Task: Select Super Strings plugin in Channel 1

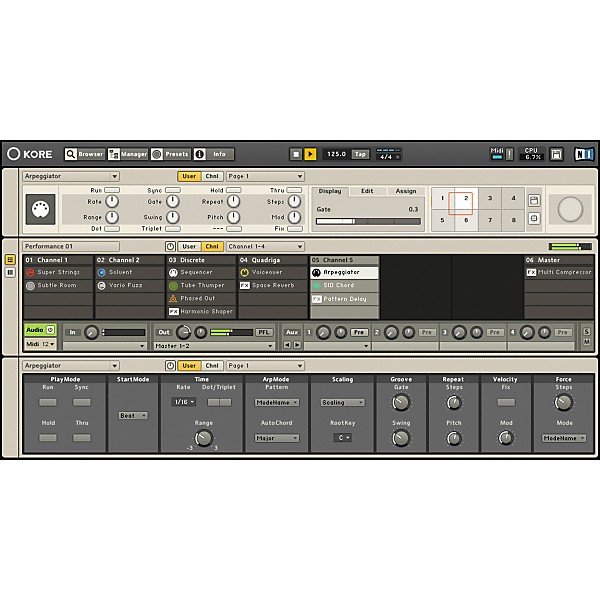Action: click(x=58, y=272)
